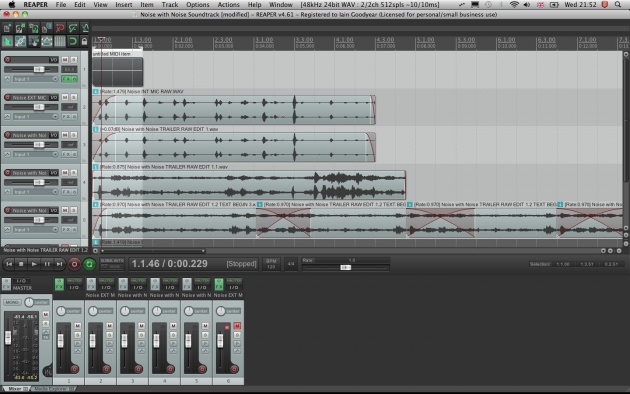Open FX on mixer channel 1 strip
Screen dimensions: 630x394
[x=59, y=284]
